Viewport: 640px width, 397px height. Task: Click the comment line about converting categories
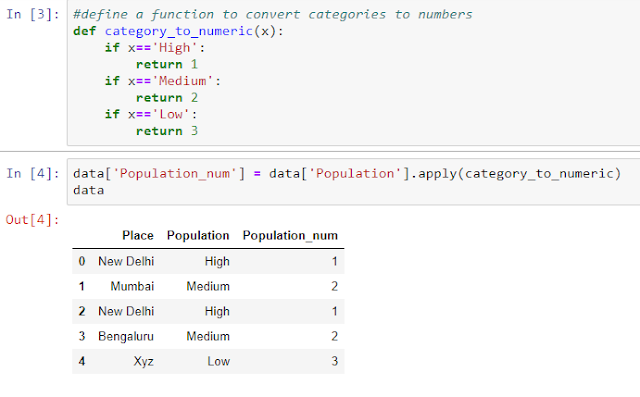coord(273,15)
